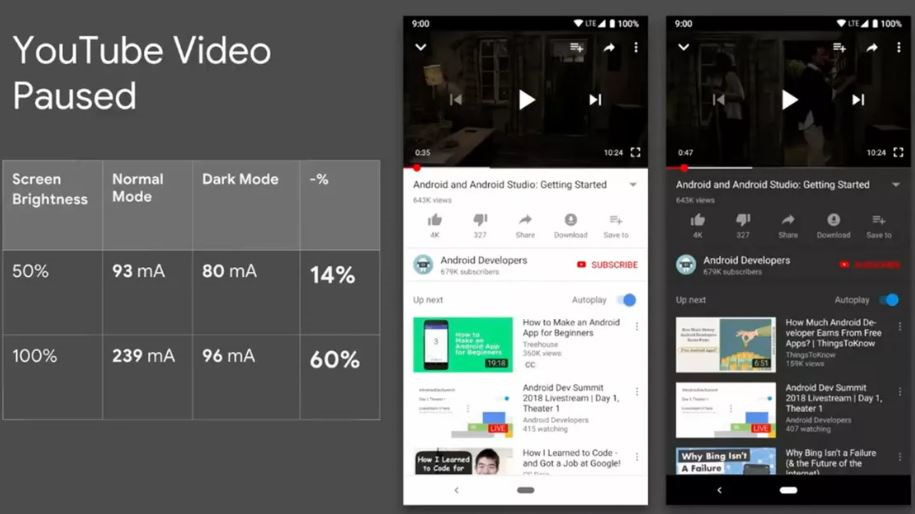The image size is (915, 514).
Task: Tap the home pill in the light phone
Action: click(526, 490)
